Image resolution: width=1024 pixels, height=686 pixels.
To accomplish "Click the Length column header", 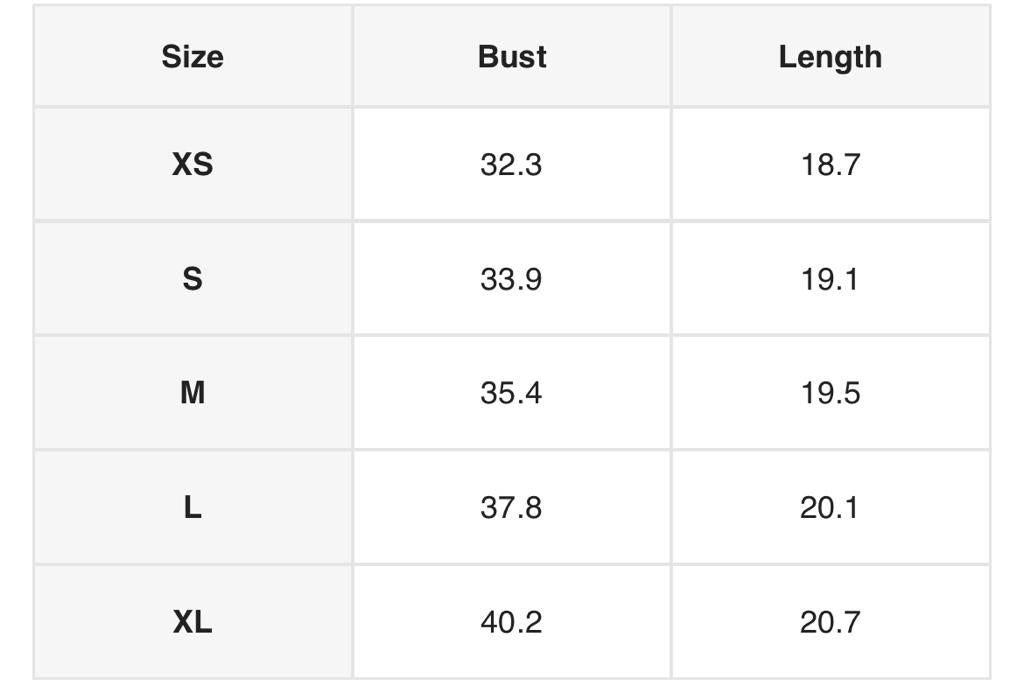I will 830,57.
